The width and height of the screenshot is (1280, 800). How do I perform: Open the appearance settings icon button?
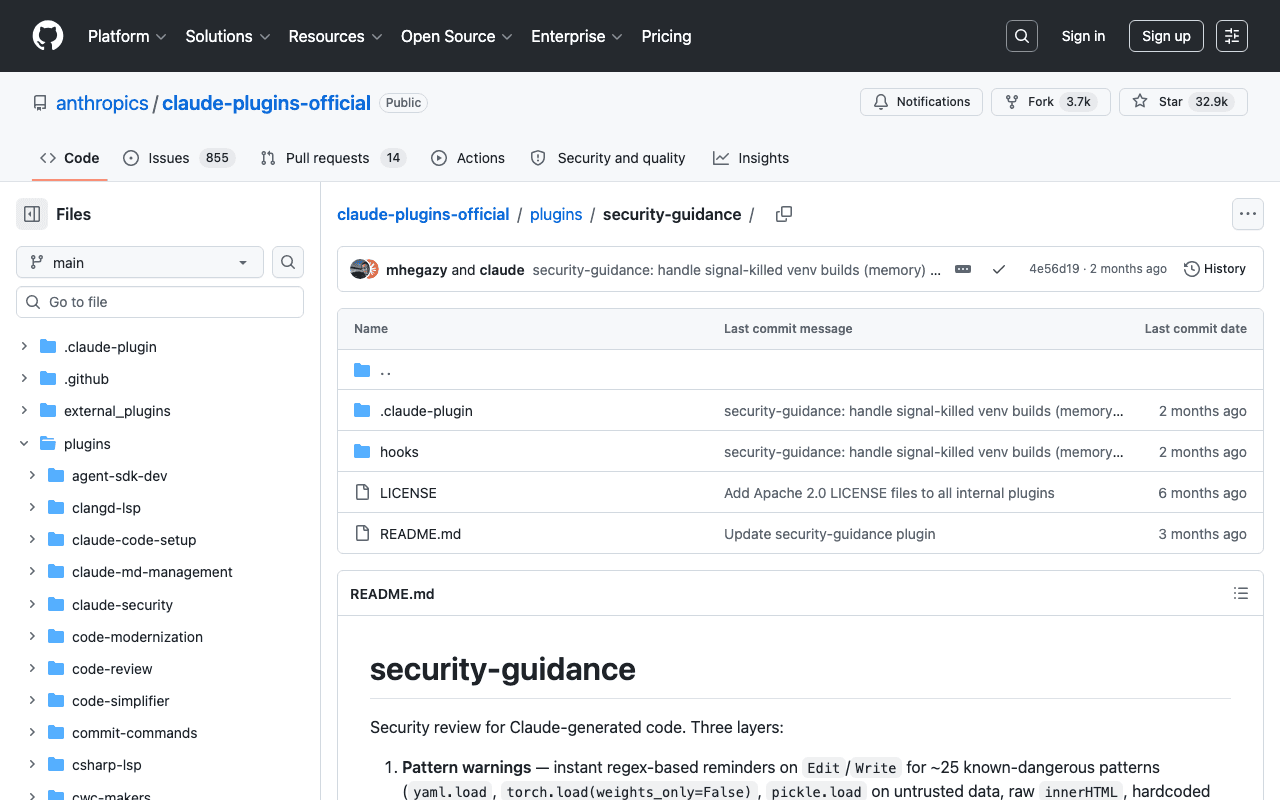[x=1232, y=36]
